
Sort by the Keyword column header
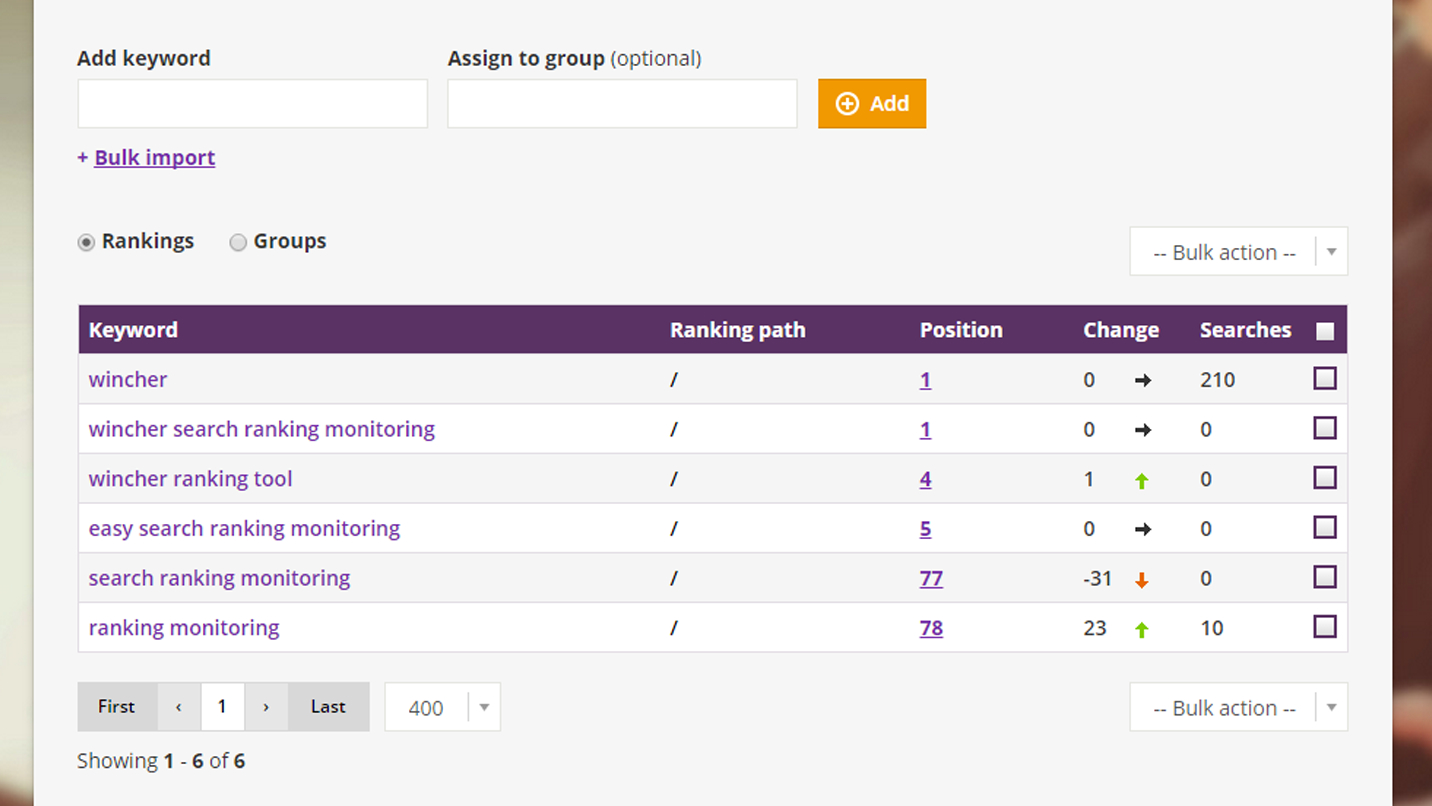coord(133,330)
